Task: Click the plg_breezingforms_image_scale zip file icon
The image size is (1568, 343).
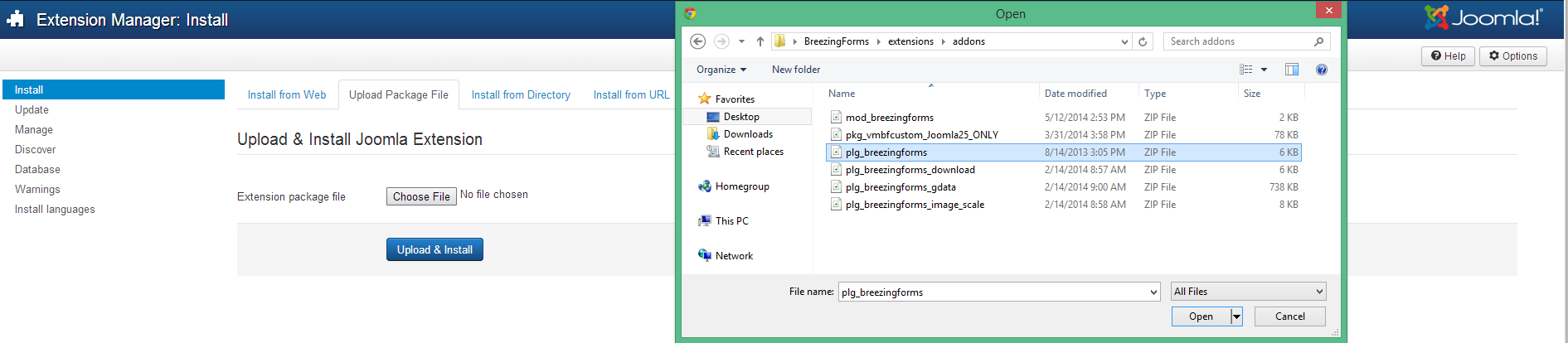Action: coord(836,205)
